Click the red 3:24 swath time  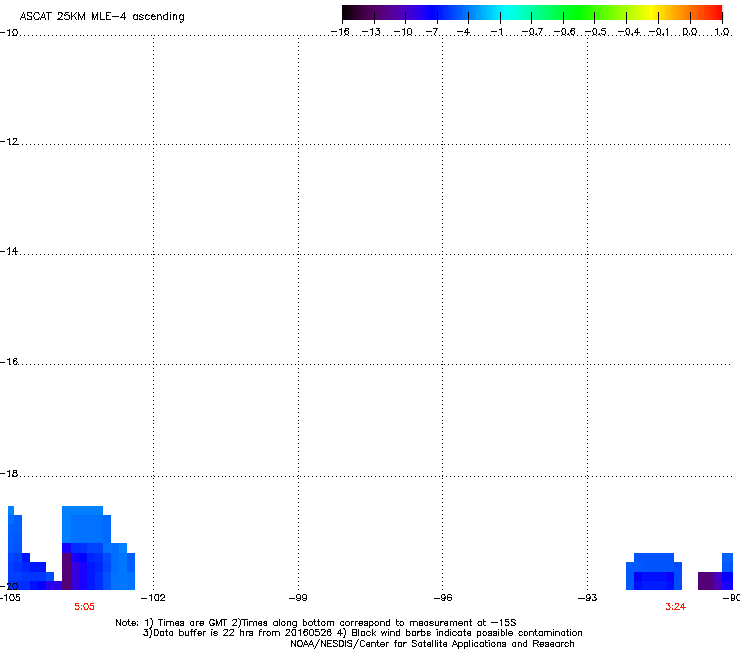[675, 607]
